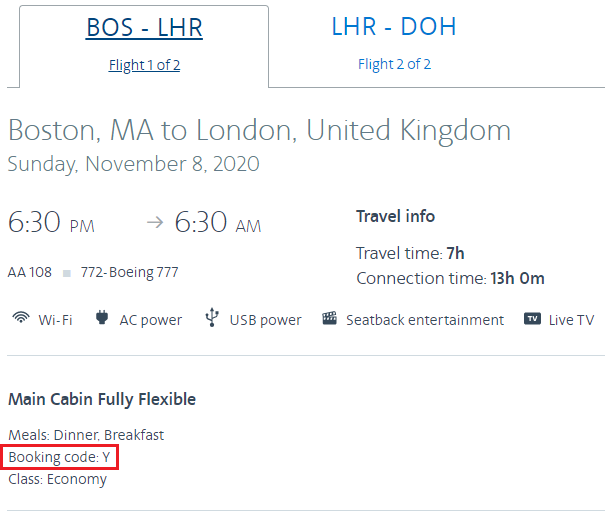Click the Main Cabin Fully Flexible heading
Screen dimensions: 605x517
coord(102,399)
